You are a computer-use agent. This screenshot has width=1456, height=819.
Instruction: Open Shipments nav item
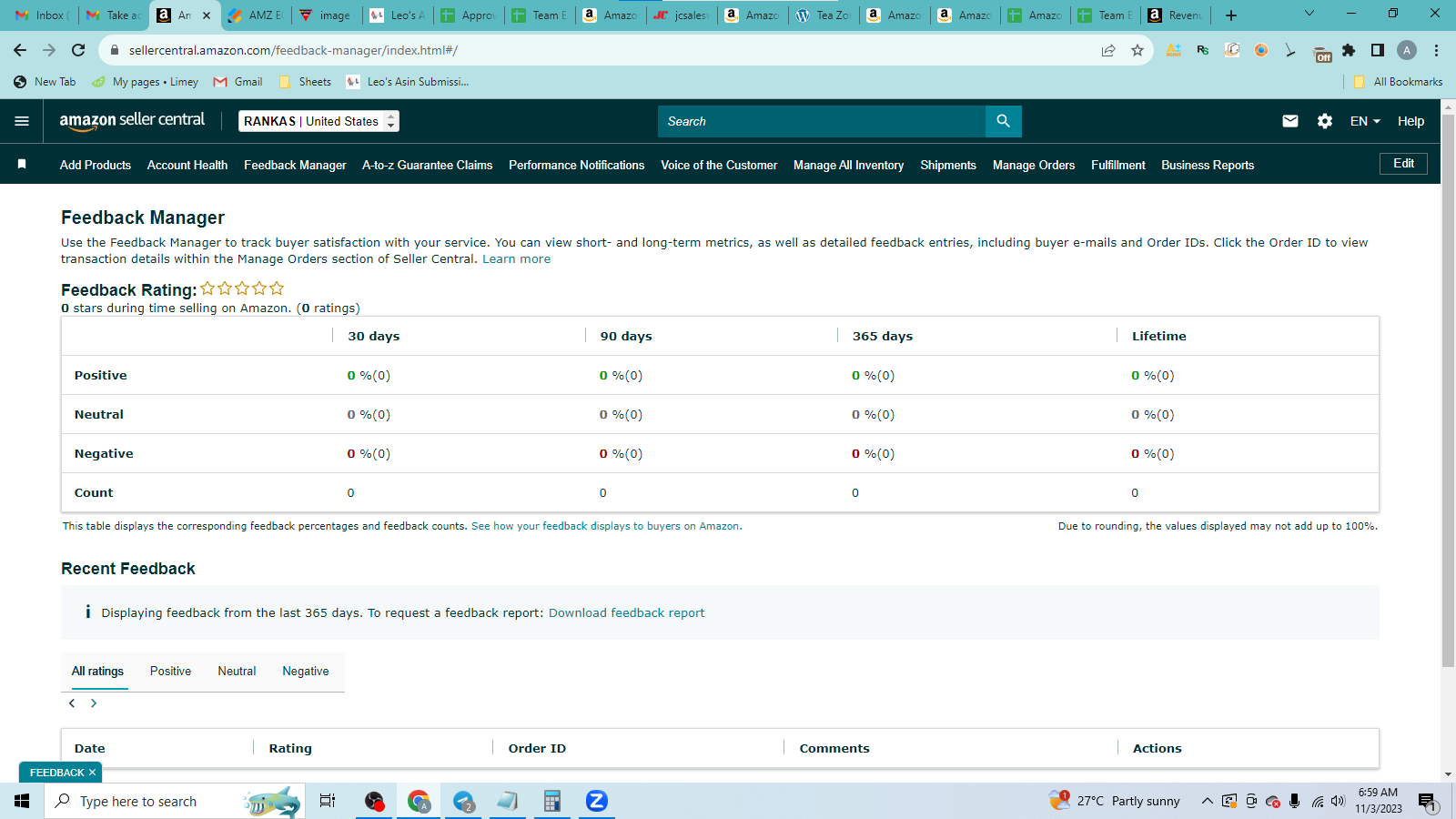948,165
